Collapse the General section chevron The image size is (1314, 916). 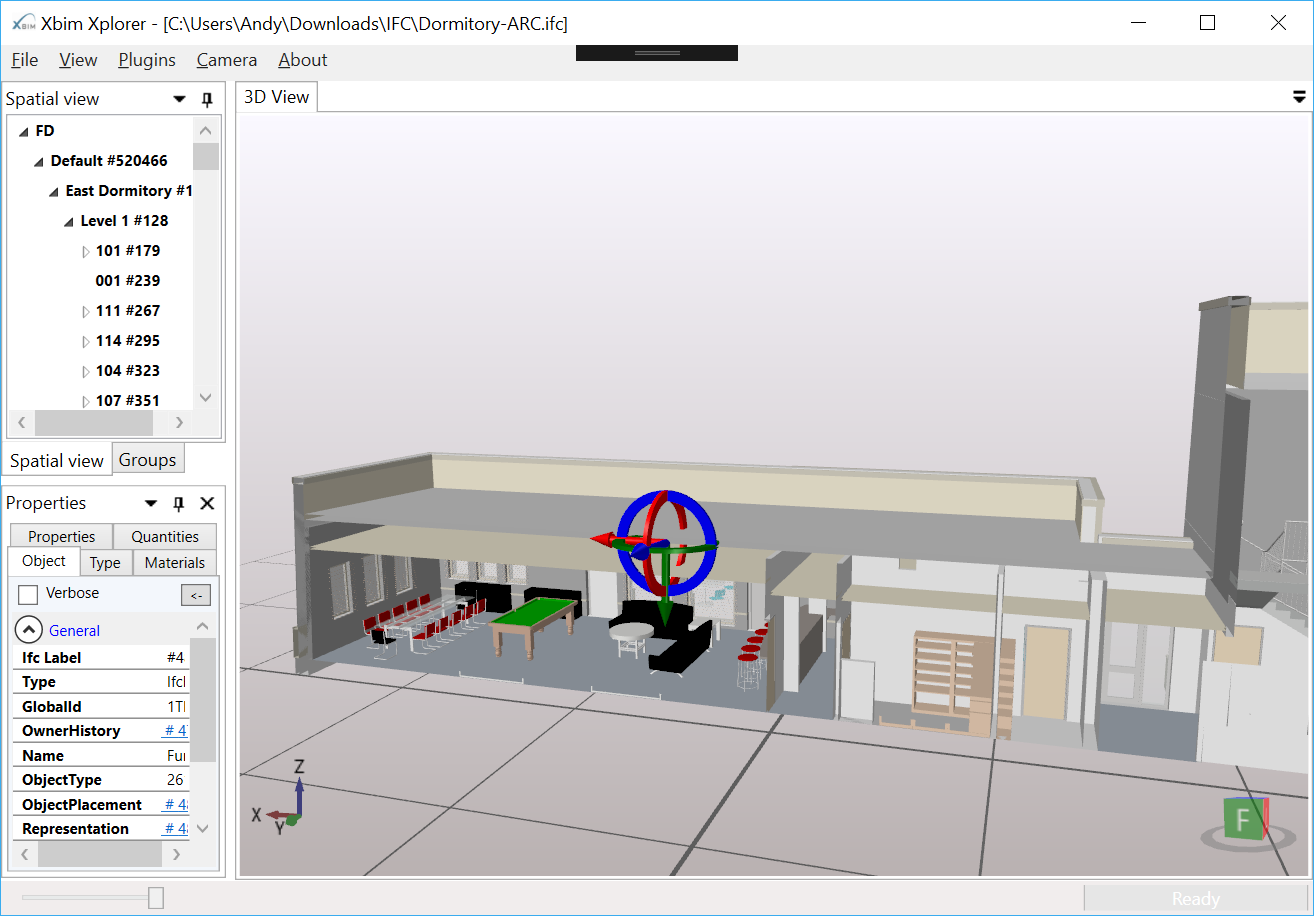[29, 630]
